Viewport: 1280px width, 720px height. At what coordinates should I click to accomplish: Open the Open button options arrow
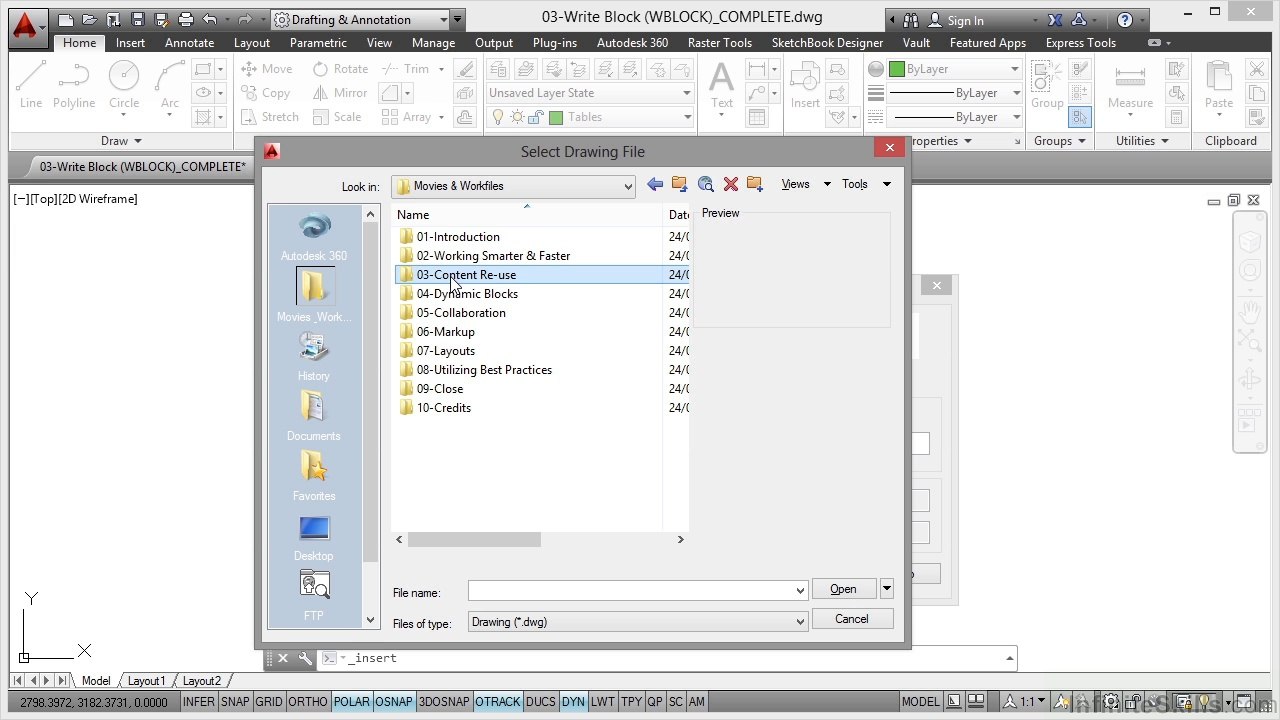pyautogui.click(x=886, y=589)
